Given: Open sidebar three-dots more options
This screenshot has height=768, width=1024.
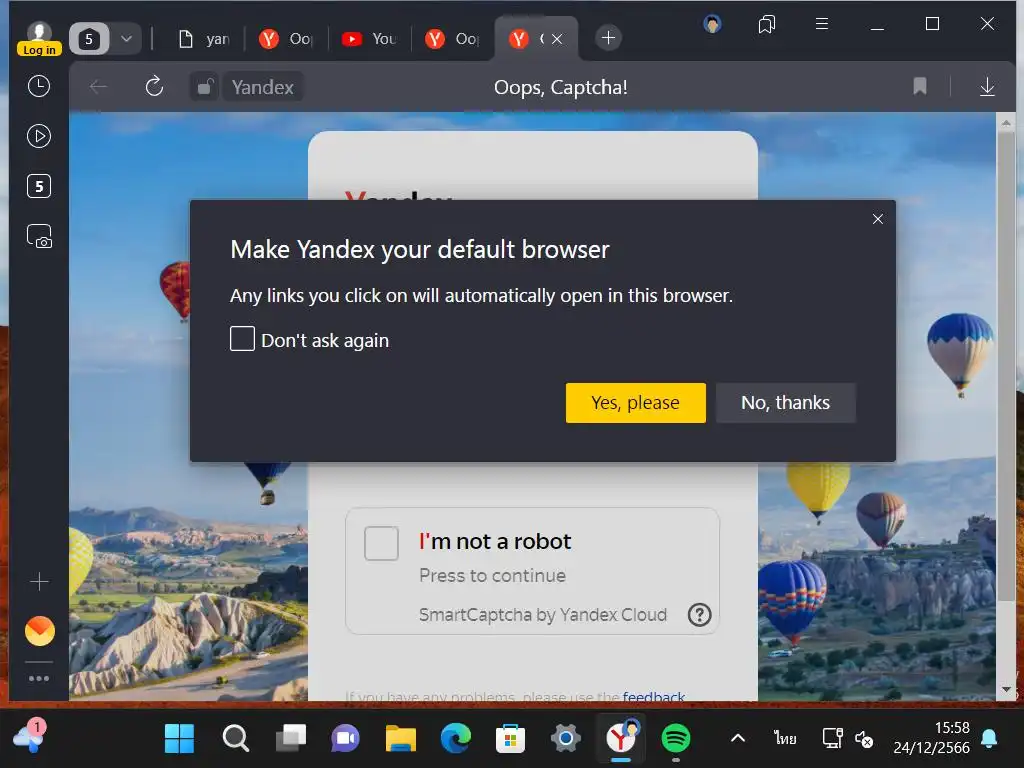Looking at the screenshot, I should pyautogui.click(x=39, y=679).
